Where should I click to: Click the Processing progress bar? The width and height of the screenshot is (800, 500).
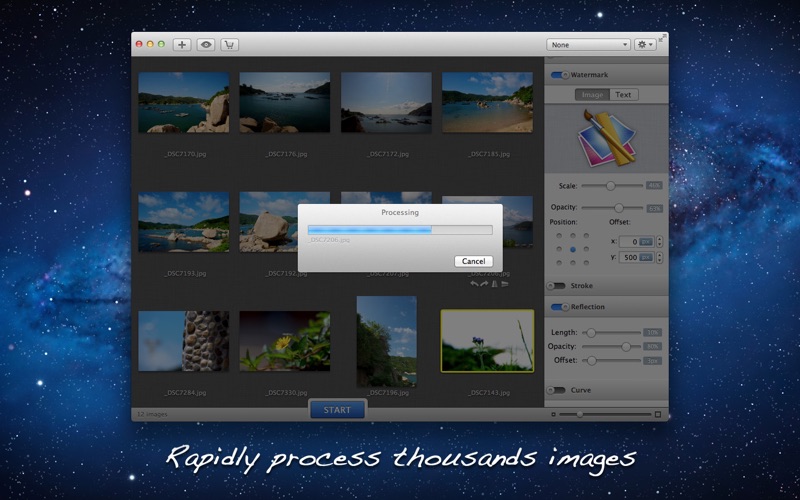[x=400, y=230]
